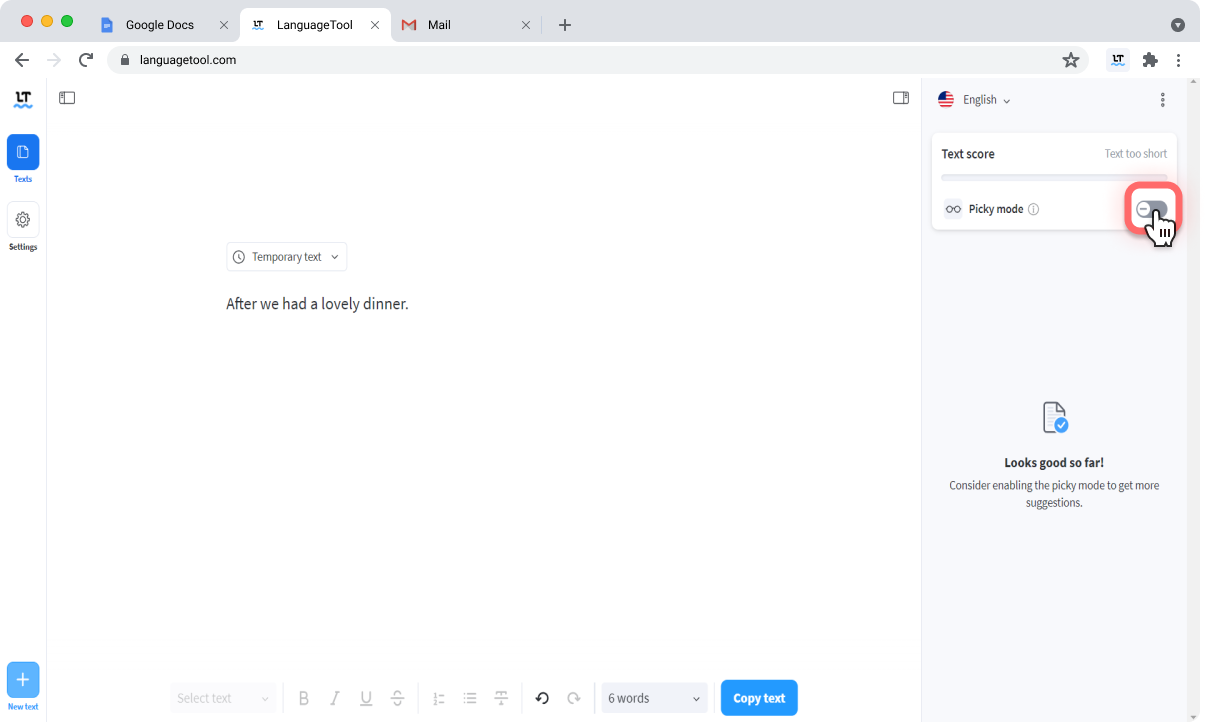
Task: Open the Settings gear in sidebar
Action: click(23, 219)
